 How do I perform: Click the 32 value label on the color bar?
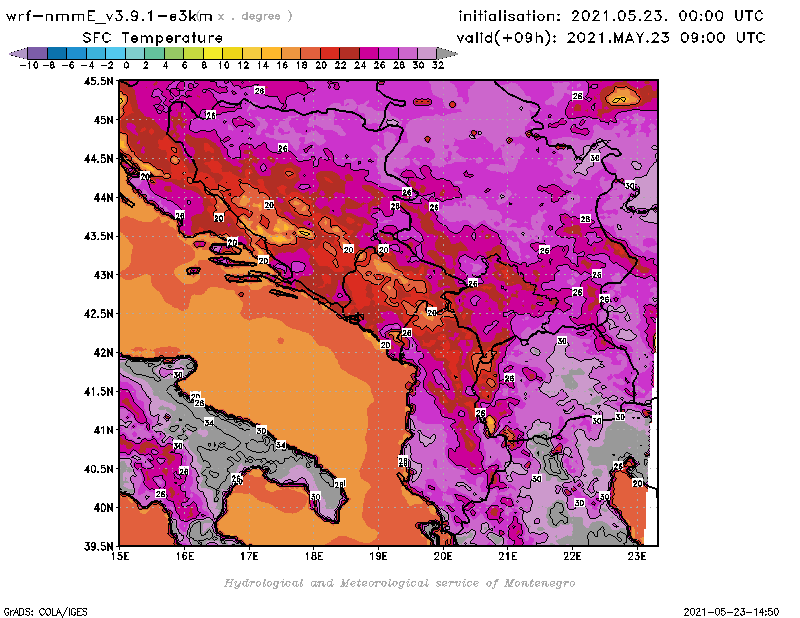437,65
